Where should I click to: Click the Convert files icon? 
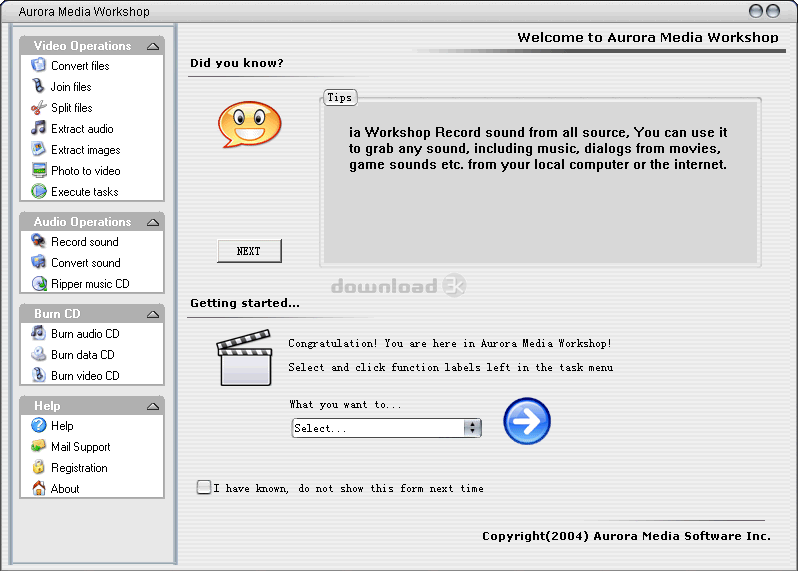39,65
